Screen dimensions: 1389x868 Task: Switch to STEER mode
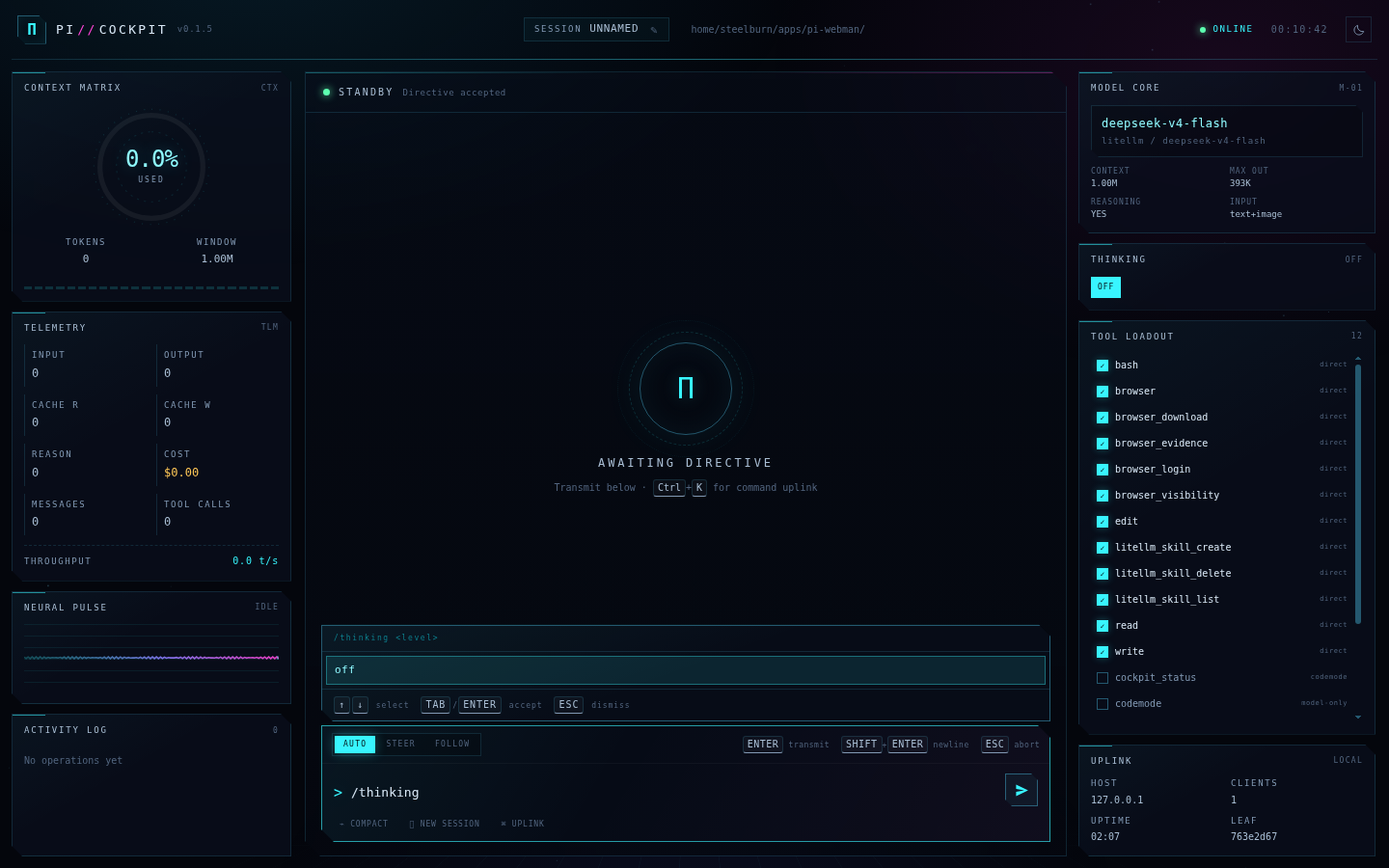coord(400,745)
